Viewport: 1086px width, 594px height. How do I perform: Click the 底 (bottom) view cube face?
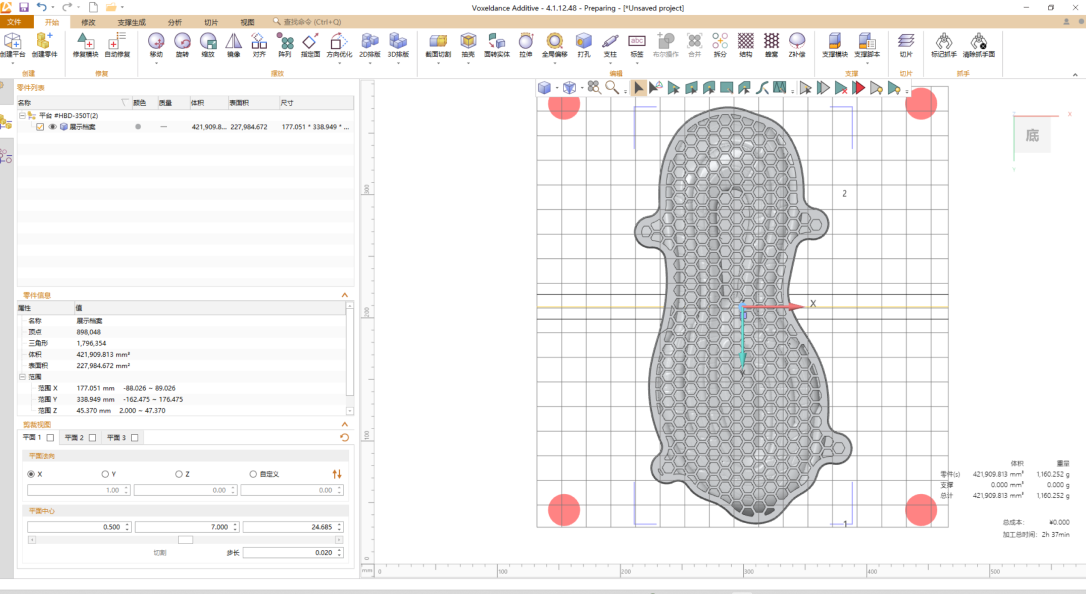click(1032, 135)
